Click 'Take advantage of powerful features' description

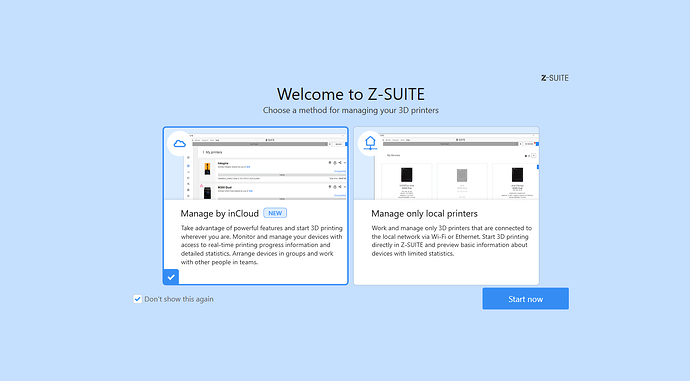(261, 245)
